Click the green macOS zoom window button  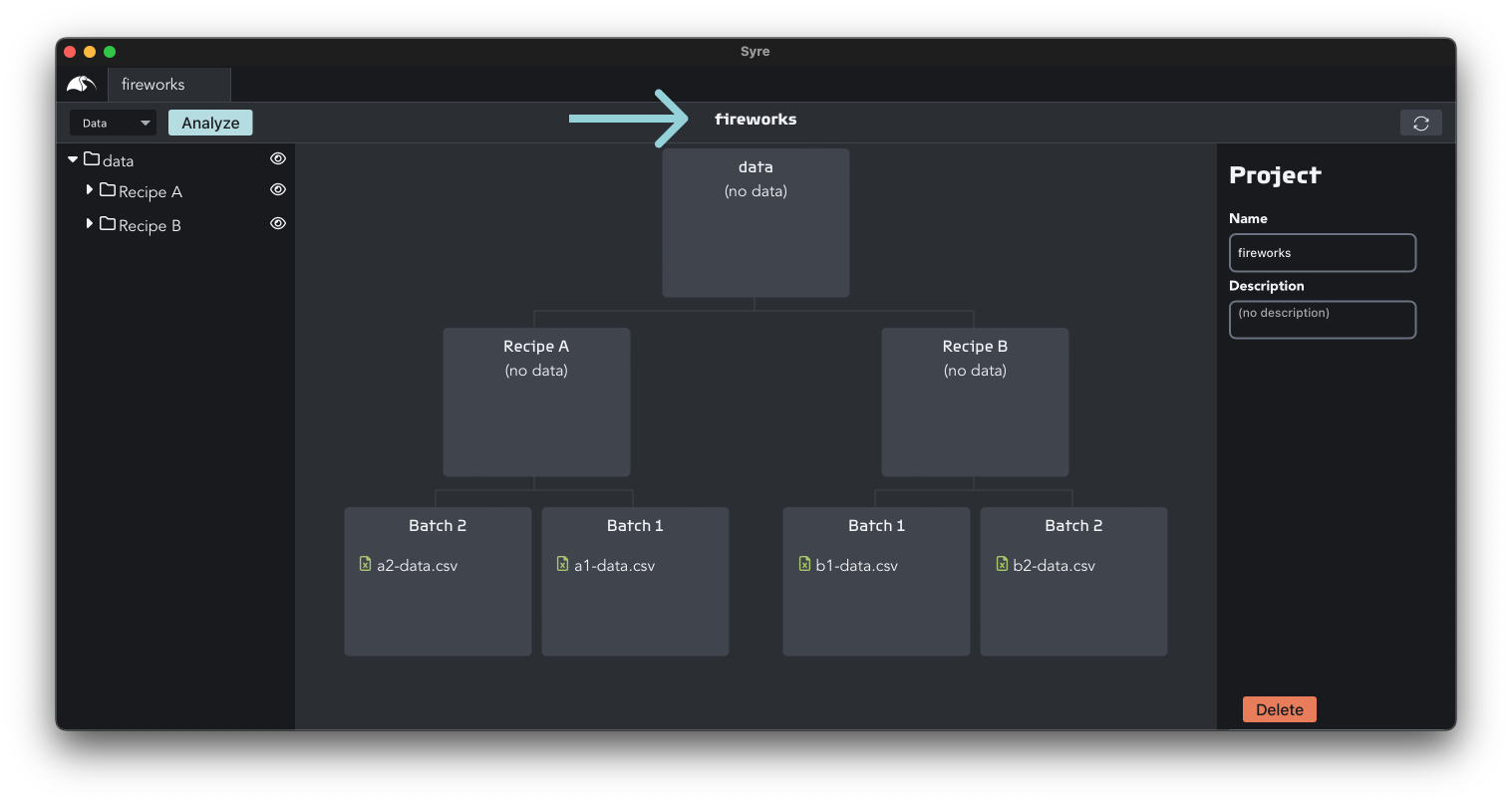coord(110,52)
